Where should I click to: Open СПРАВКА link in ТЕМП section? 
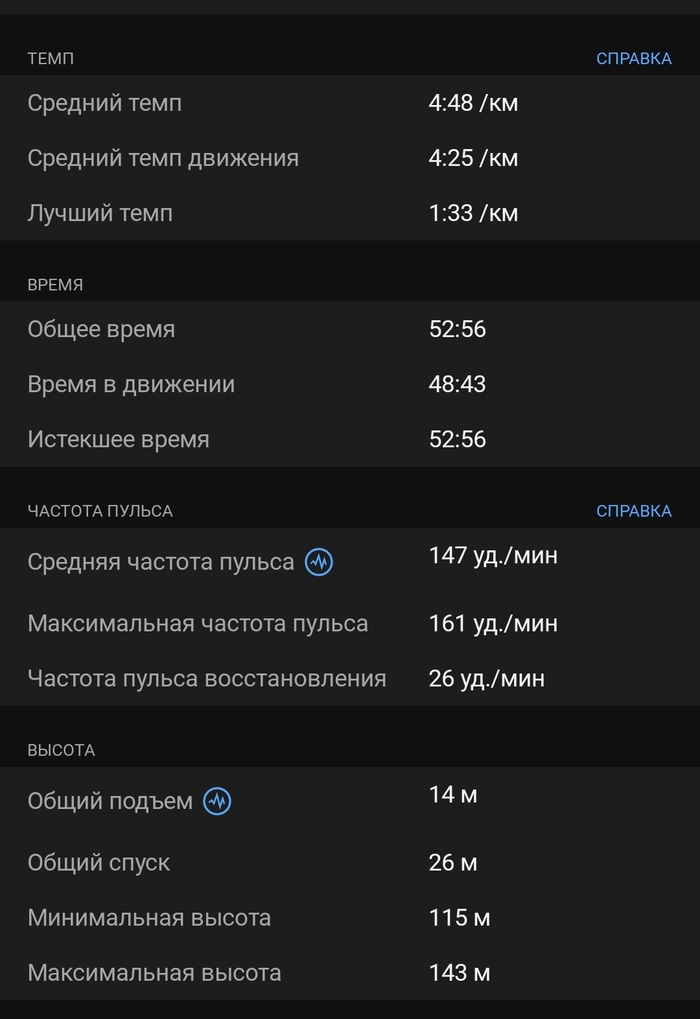click(x=633, y=59)
